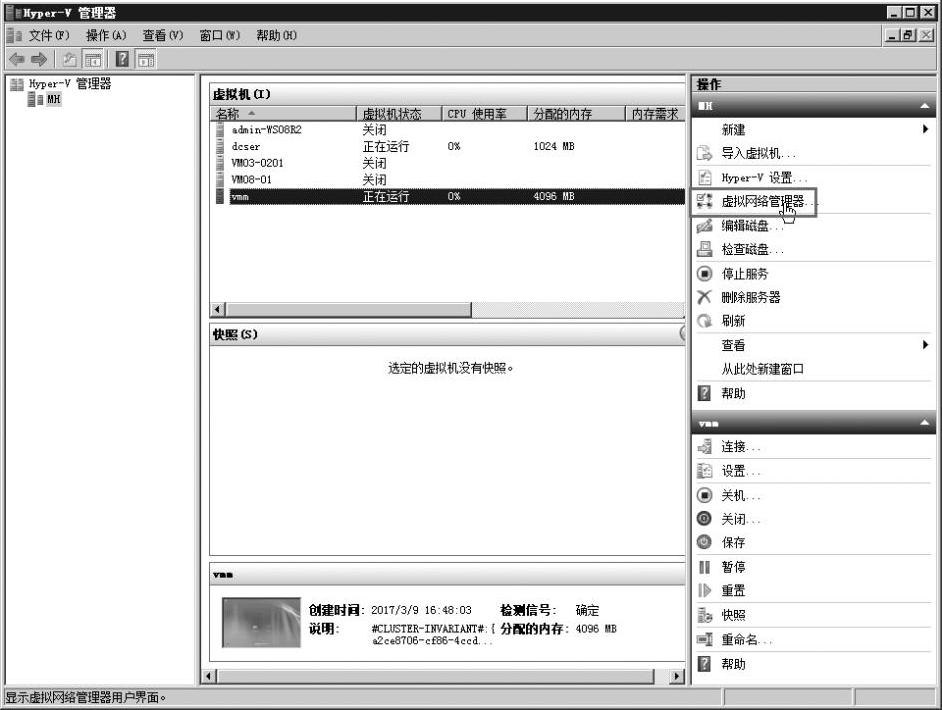The width and height of the screenshot is (942, 710).
Task: Select the VM03-0201 virtual machine row
Action: click(449, 163)
